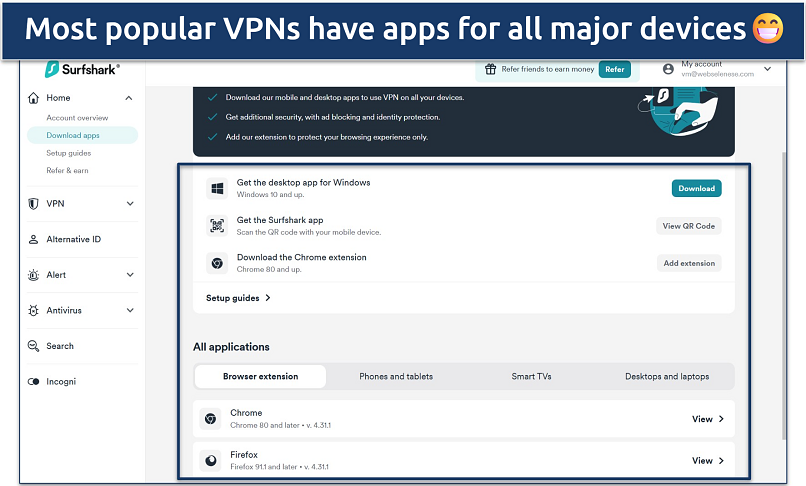Screen dimensions: 806x486
Task: Expand the VPN menu
Action: (129, 204)
